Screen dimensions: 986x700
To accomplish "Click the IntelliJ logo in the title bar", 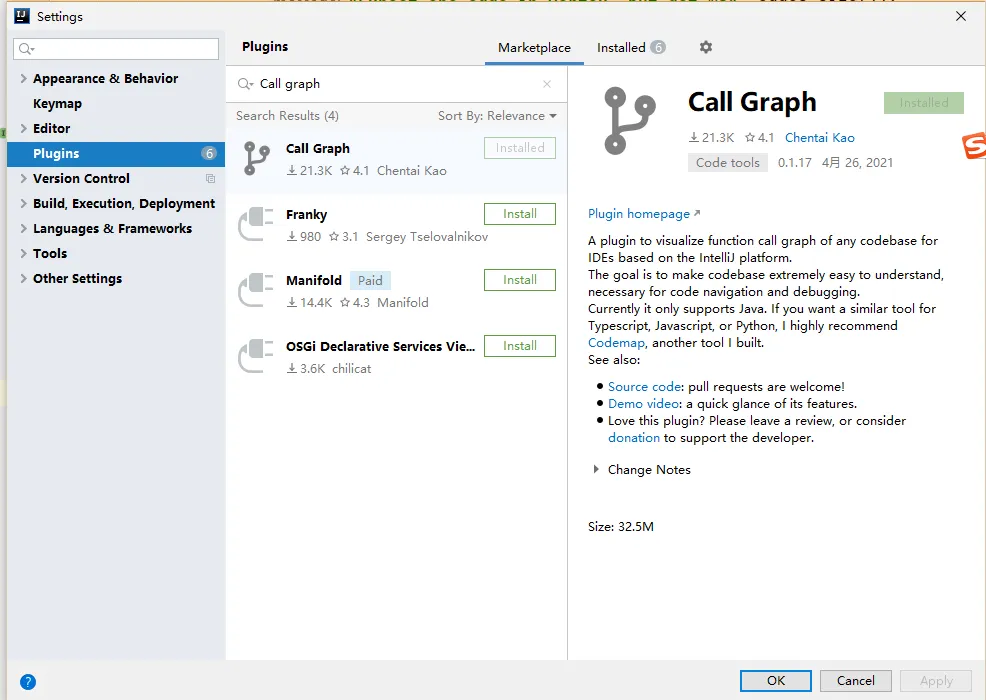I will pyautogui.click(x=22, y=16).
